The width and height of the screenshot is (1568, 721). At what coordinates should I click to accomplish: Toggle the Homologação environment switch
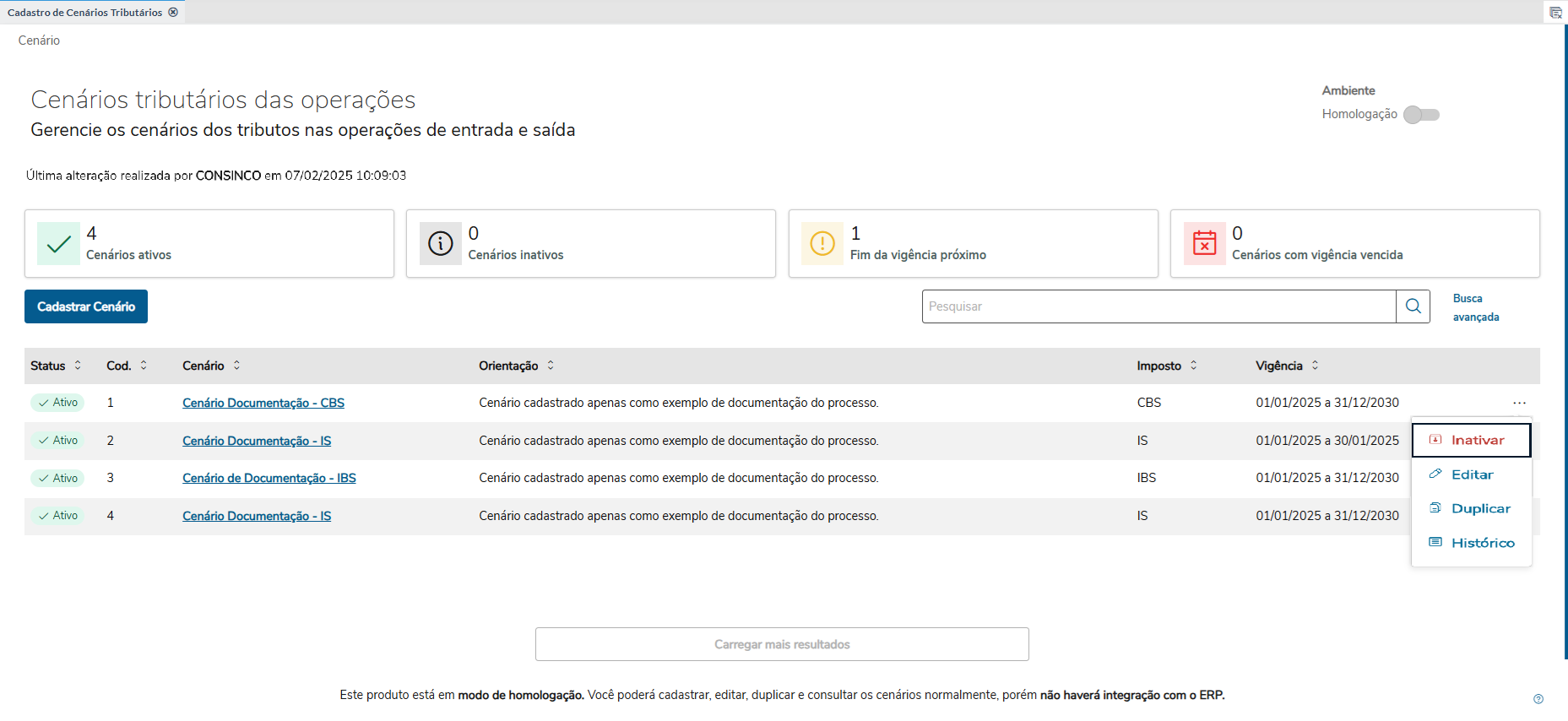[x=1421, y=115]
